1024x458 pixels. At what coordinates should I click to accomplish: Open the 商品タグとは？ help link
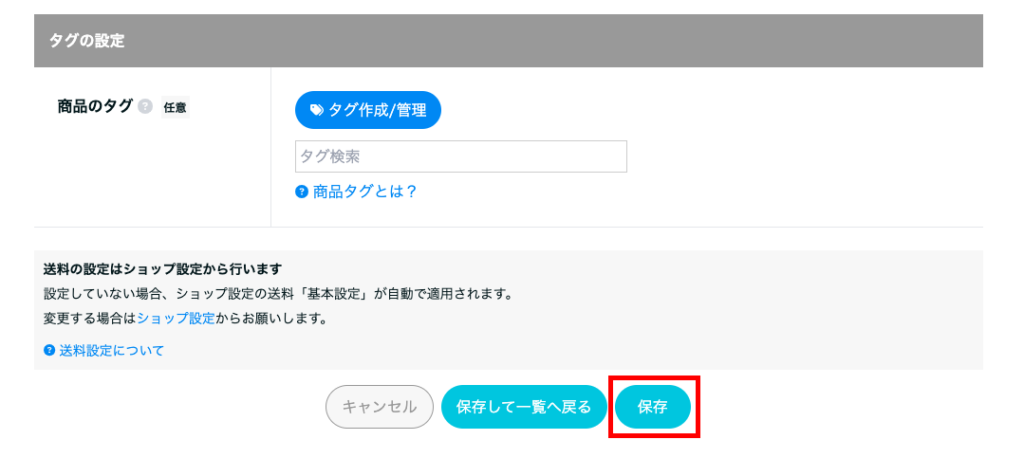[364, 191]
